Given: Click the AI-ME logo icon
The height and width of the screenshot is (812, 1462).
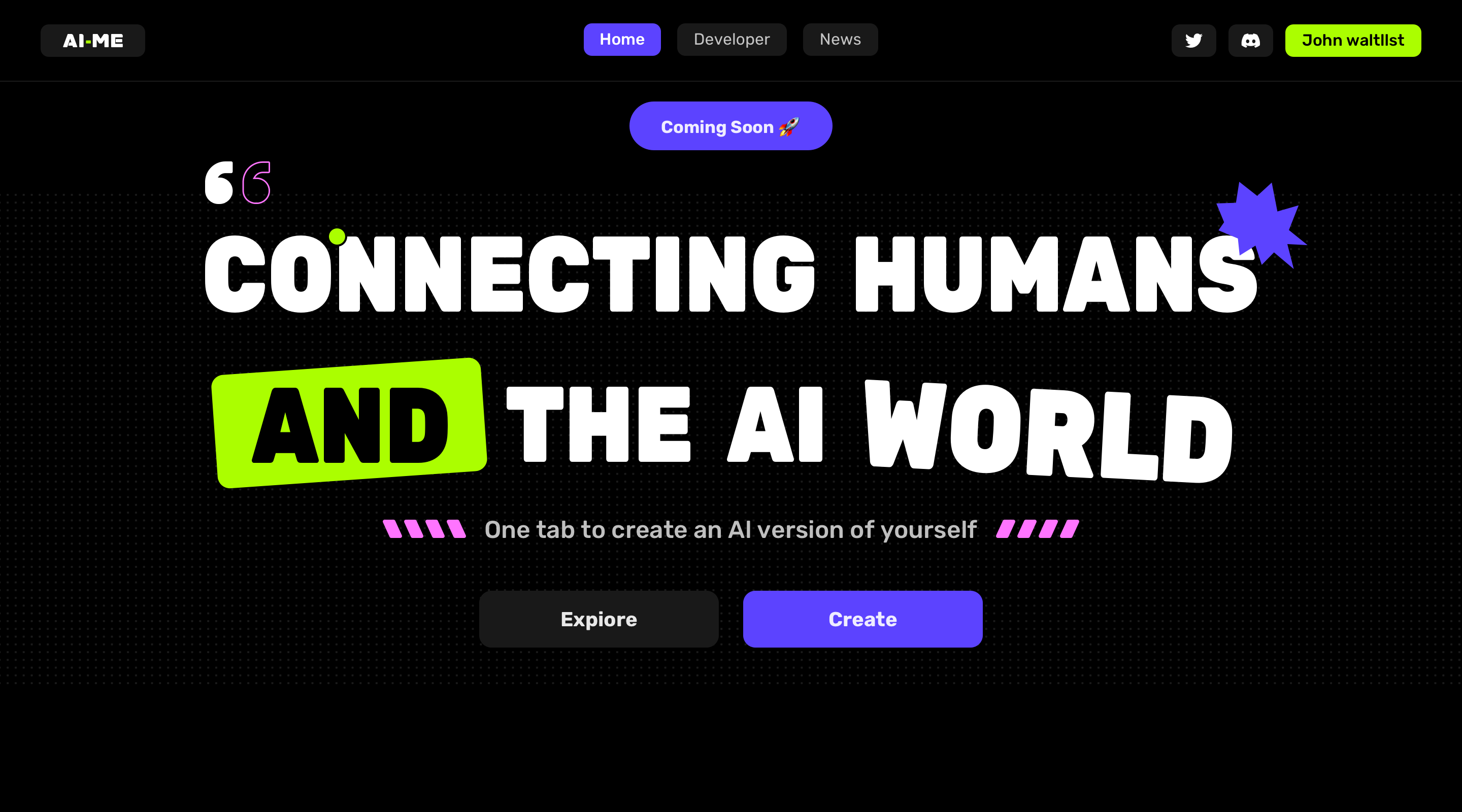Looking at the screenshot, I should pos(93,40).
